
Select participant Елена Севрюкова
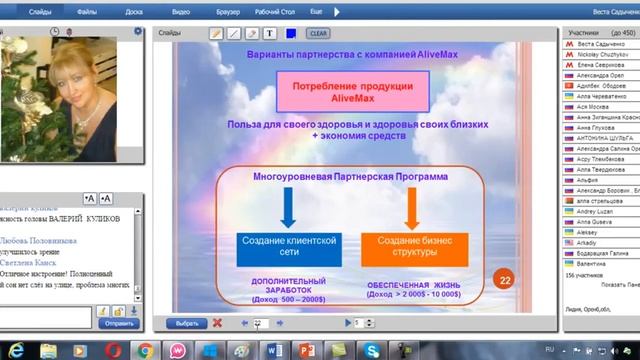pos(601,65)
